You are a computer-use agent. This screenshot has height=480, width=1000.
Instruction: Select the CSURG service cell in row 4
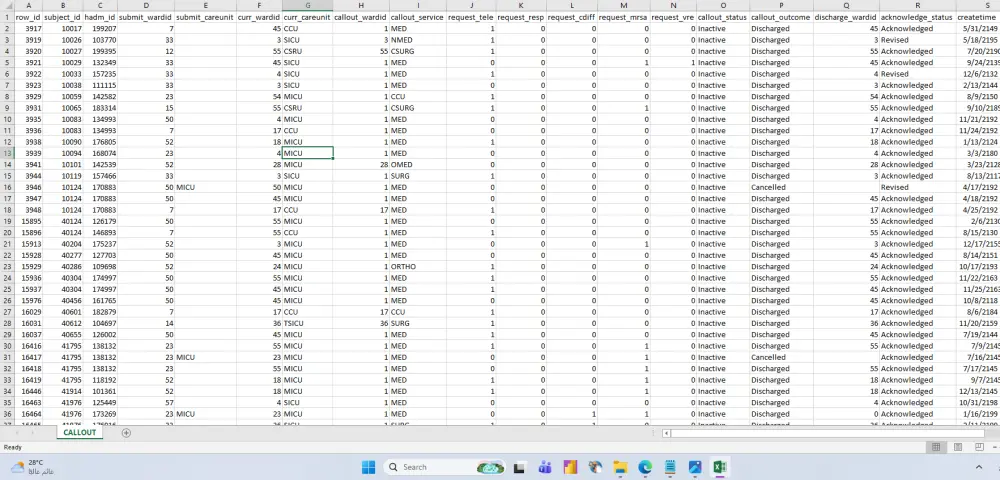click(x=418, y=51)
